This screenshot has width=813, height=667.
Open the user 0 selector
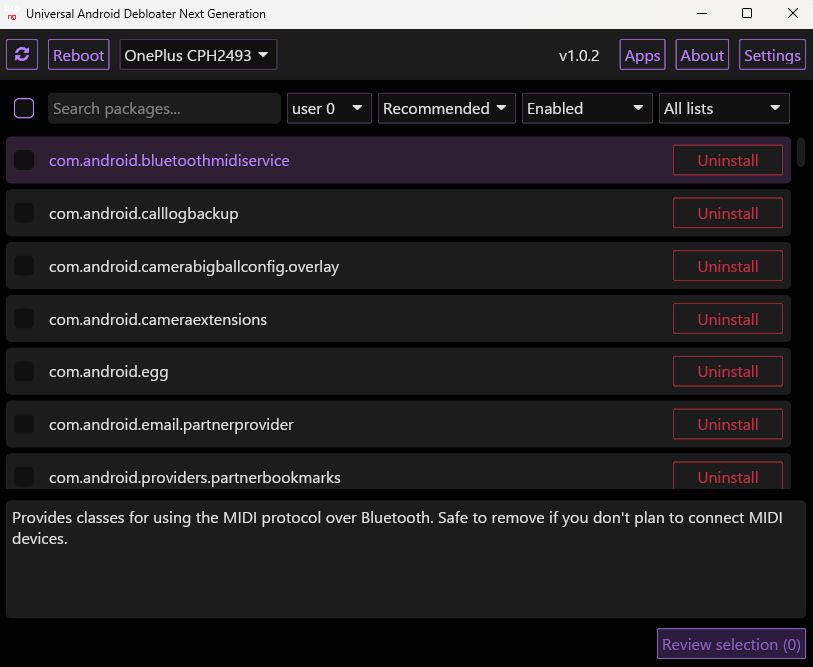[x=329, y=108]
